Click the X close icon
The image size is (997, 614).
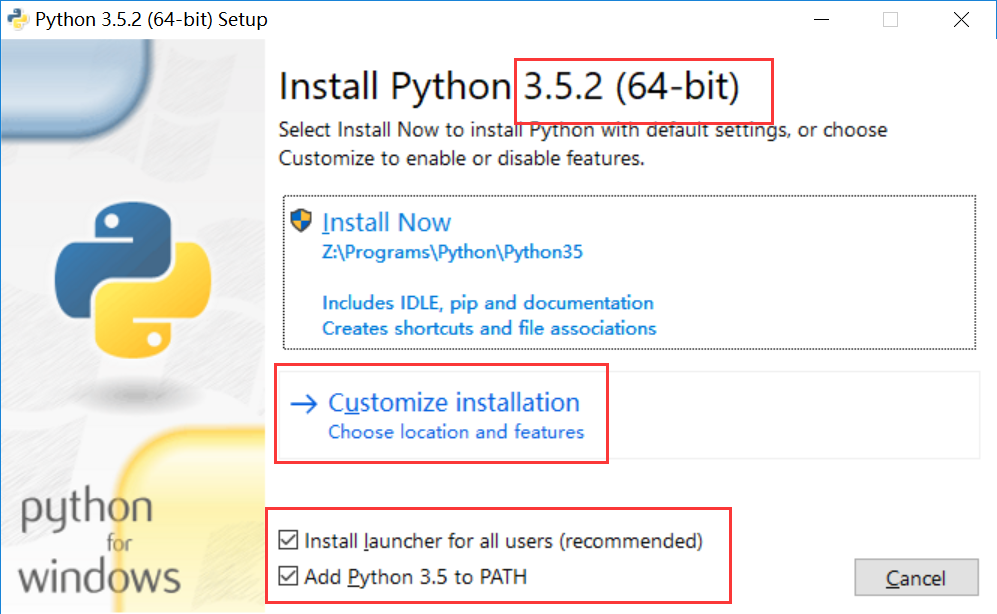960,19
